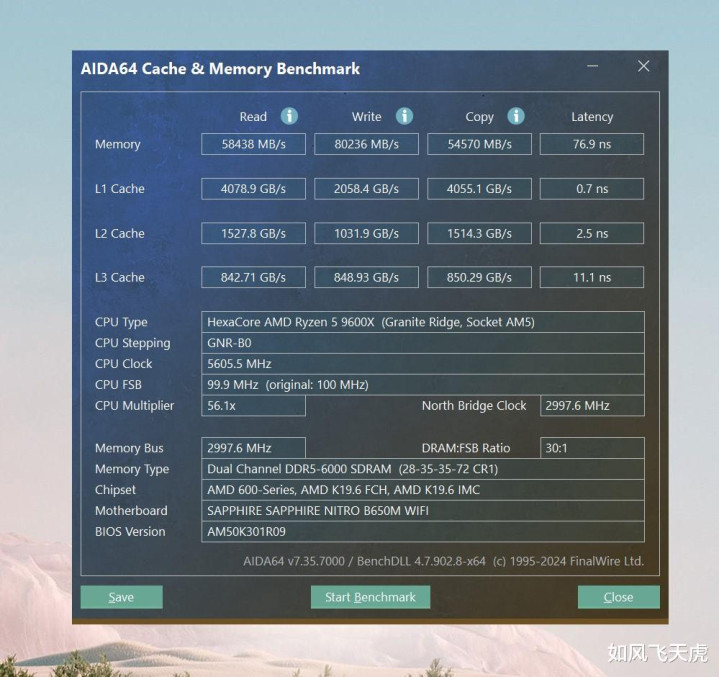Click the L3 Cache Copy value 850.29 GB/s
This screenshot has height=677, width=719.
pyautogui.click(x=480, y=277)
